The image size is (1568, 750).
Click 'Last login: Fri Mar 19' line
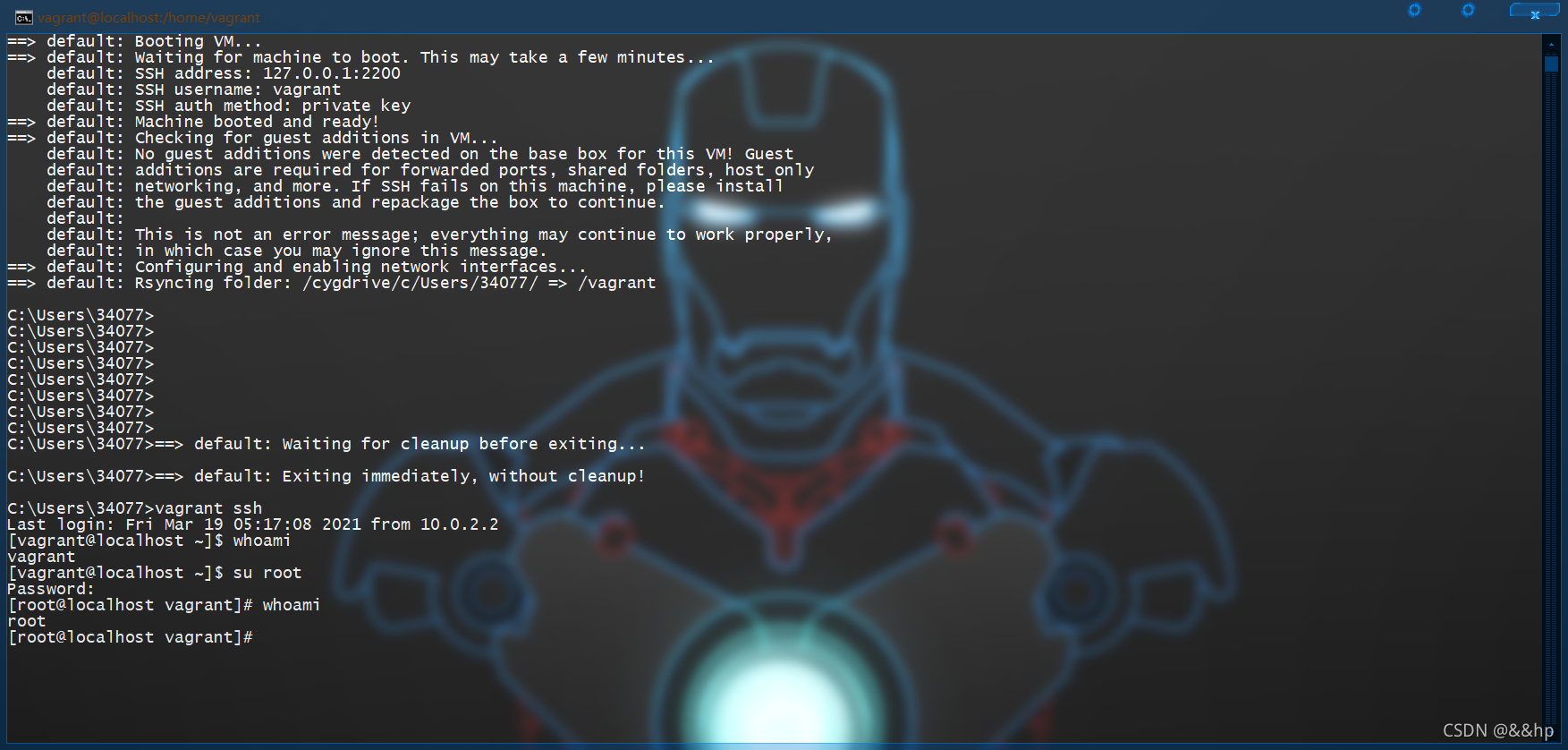[x=253, y=524]
